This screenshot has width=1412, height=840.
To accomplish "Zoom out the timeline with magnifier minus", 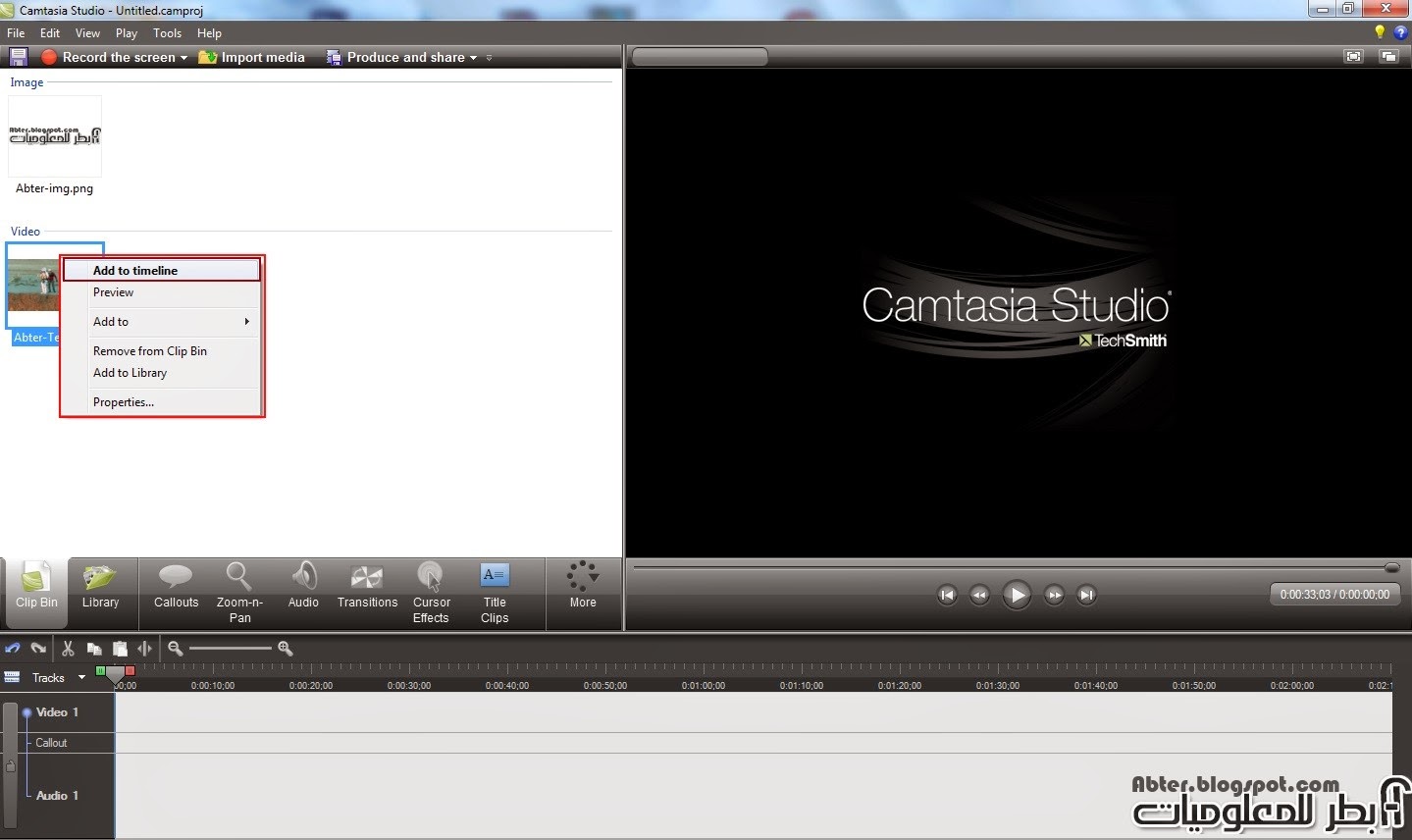I will (176, 648).
